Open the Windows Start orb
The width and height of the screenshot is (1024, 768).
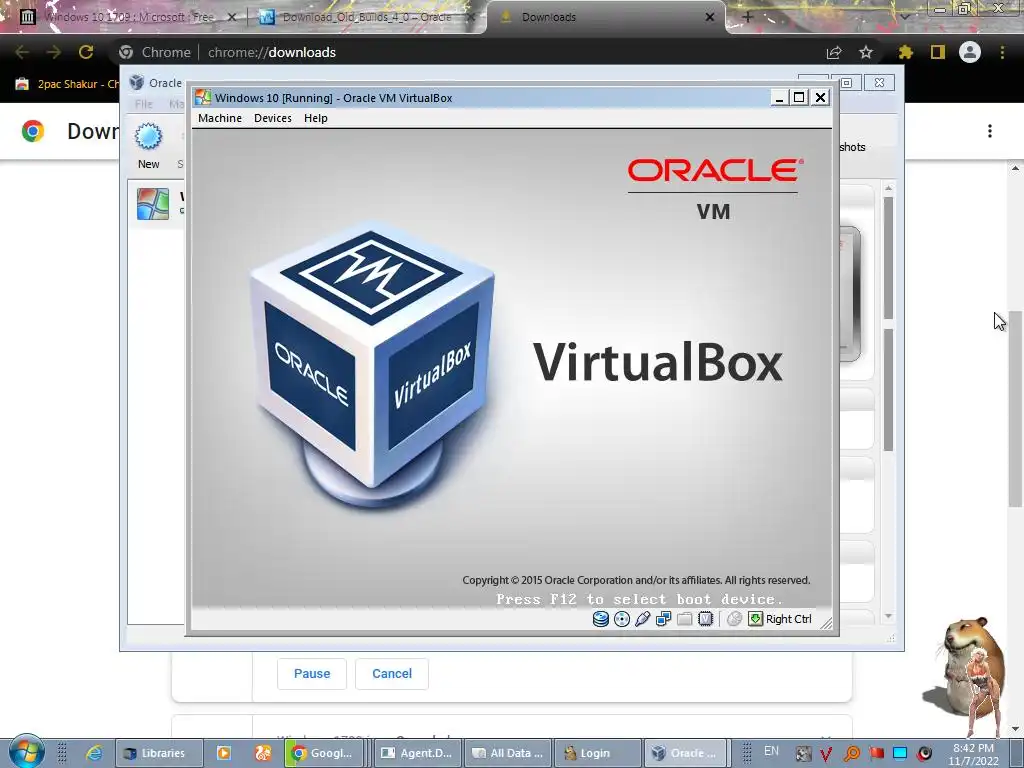pos(26,752)
